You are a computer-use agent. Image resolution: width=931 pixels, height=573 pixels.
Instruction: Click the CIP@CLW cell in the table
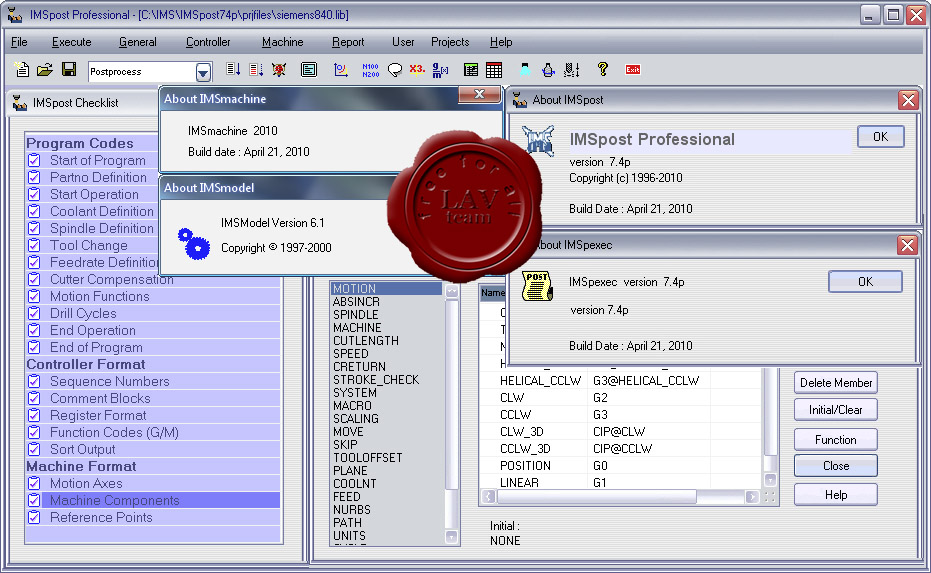[619, 432]
